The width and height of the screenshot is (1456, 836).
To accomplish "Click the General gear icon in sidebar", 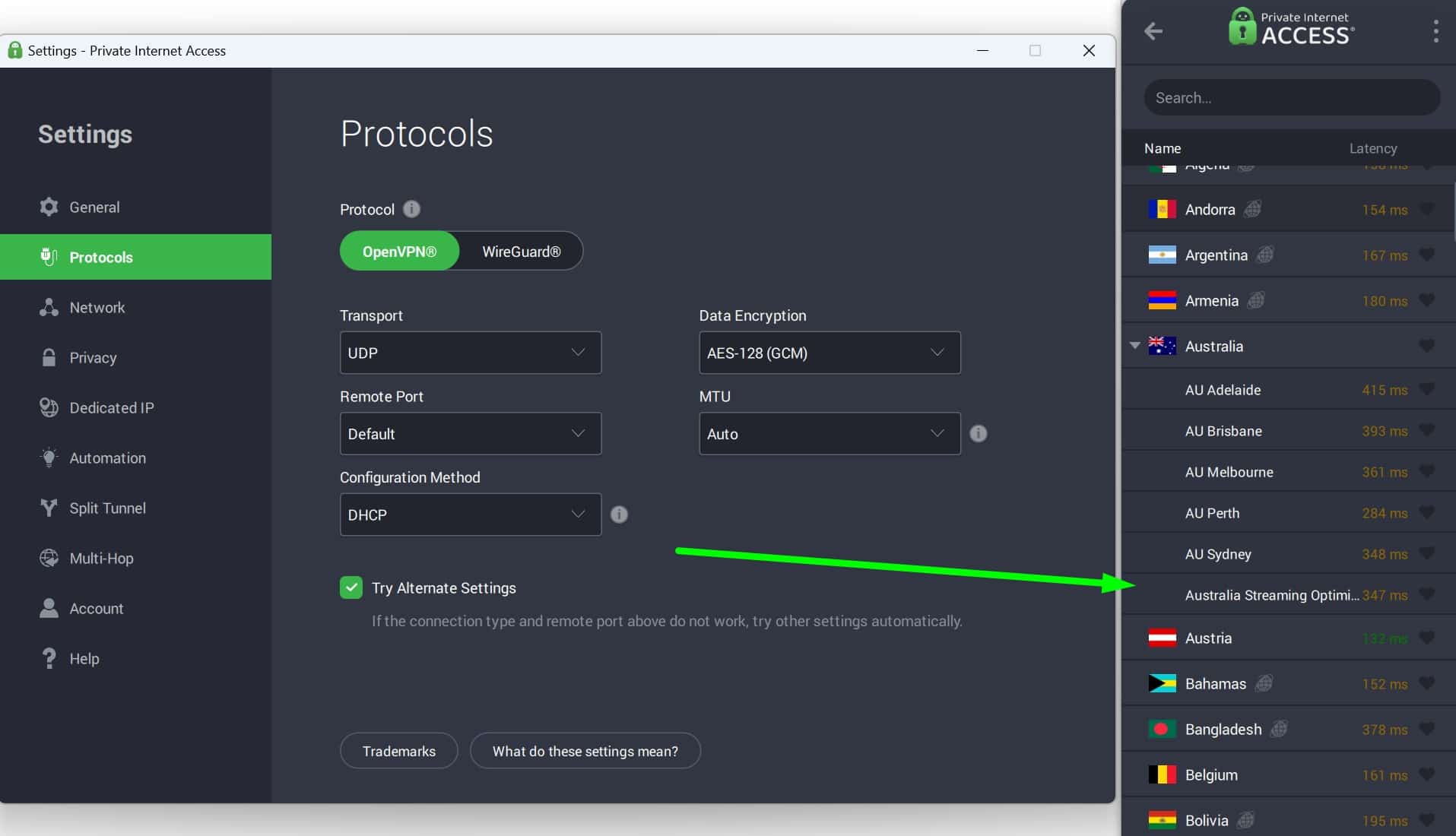I will [49, 207].
